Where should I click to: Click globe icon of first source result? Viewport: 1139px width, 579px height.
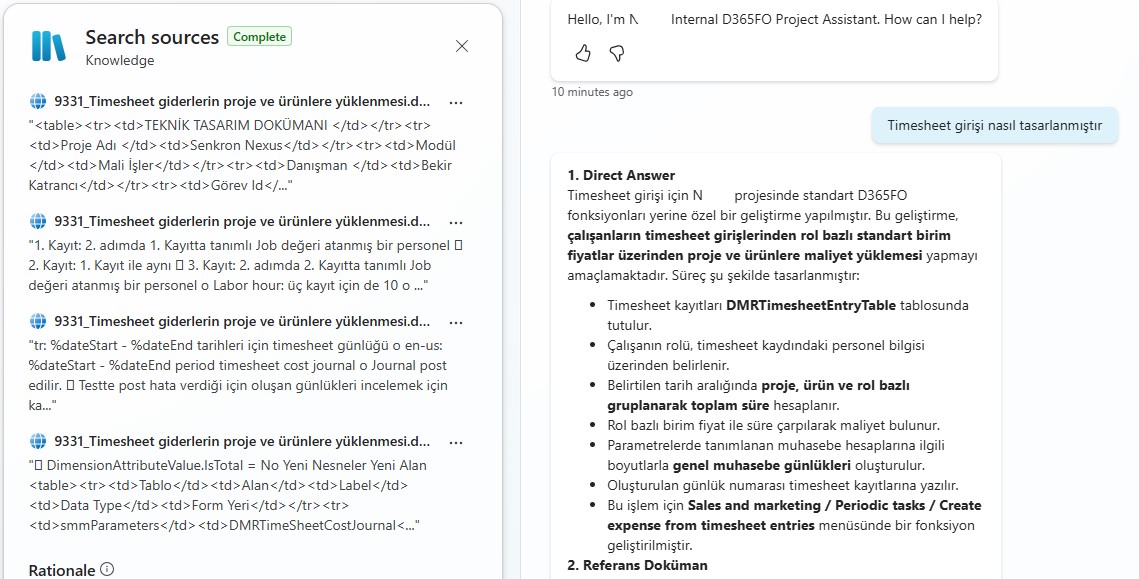coord(38,101)
